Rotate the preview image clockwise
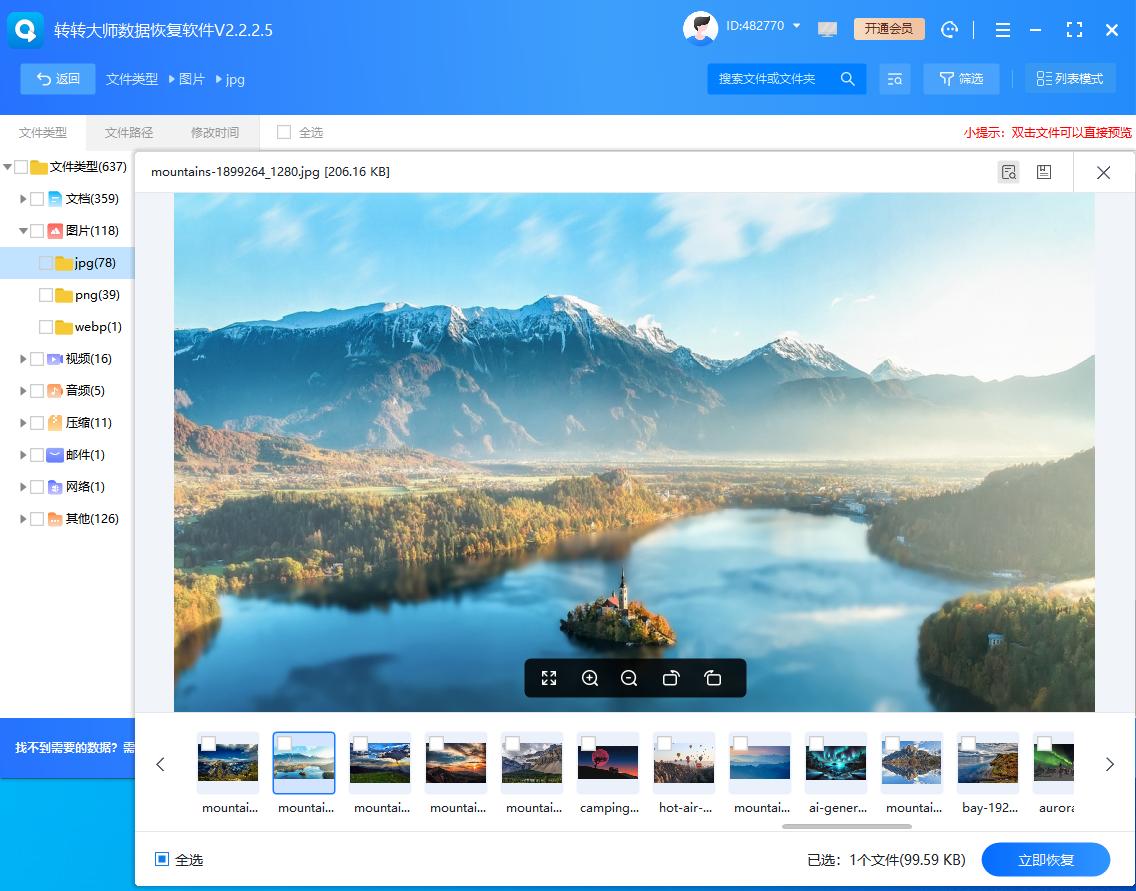This screenshot has width=1136, height=891. [x=712, y=678]
